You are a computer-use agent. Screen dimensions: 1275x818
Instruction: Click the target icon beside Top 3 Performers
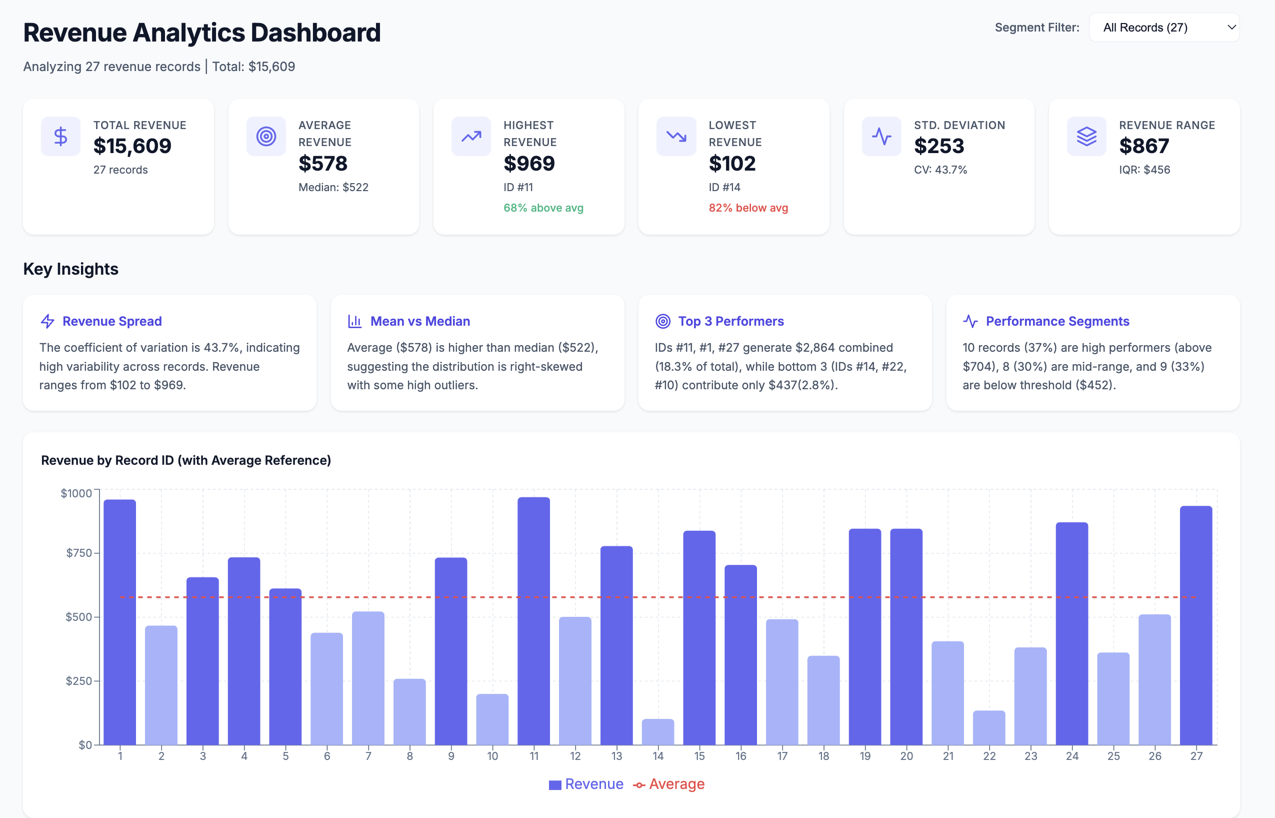[662, 321]
